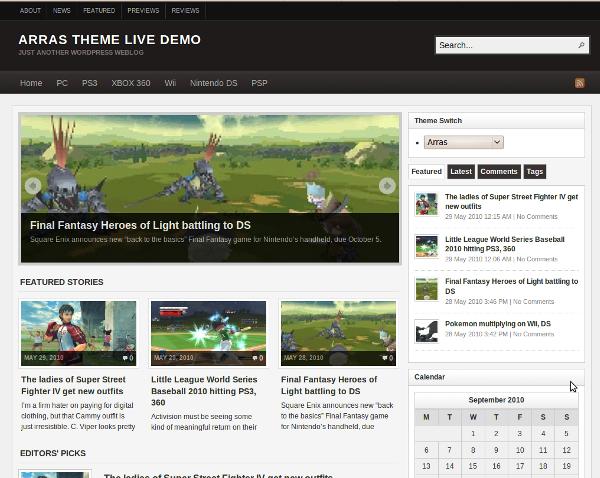Open the News menu item
Viewport: 600px width, 478px height.
pos(62,11)
